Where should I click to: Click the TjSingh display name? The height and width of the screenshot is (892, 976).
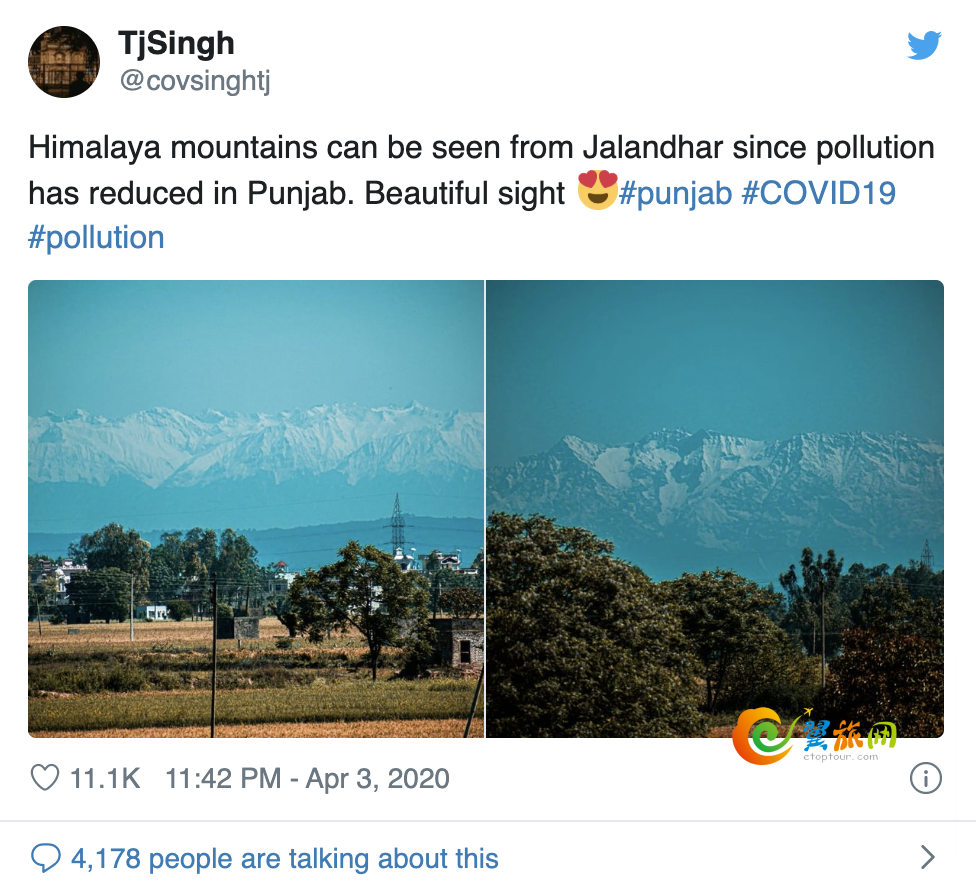tap(176, 44)
